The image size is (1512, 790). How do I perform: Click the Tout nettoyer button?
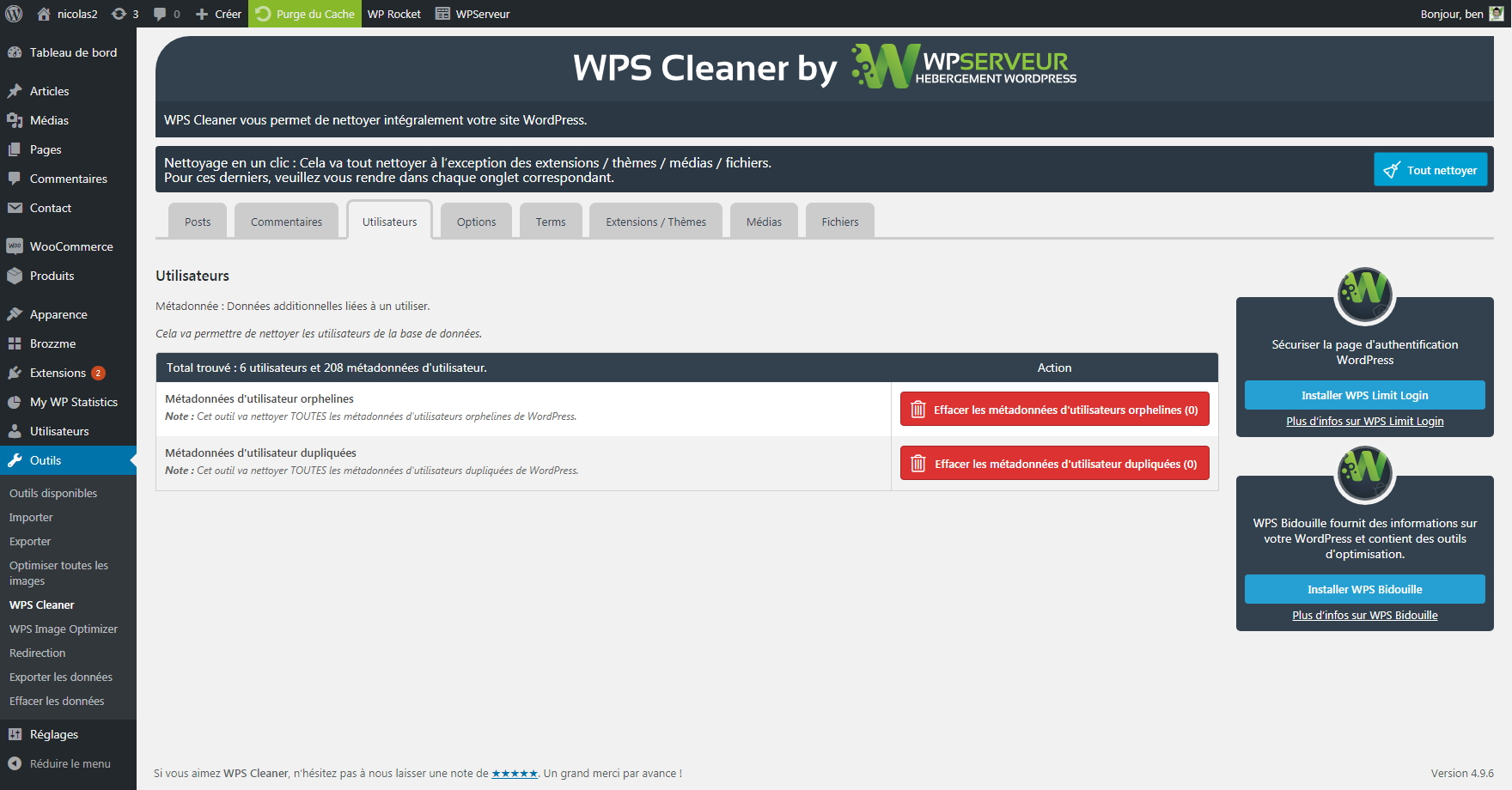click(1430, 169)
